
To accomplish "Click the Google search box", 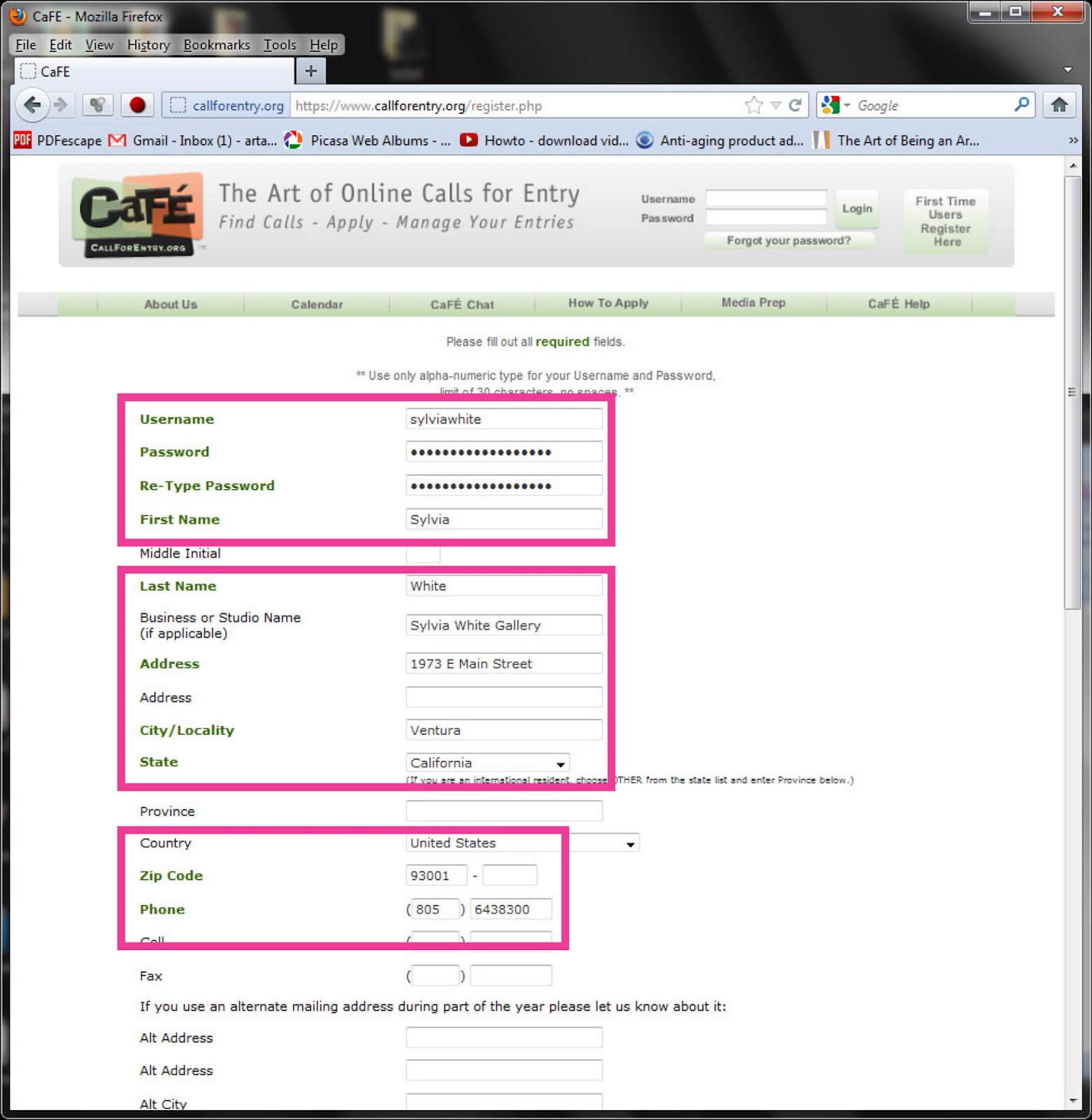I will tap(931, 106).
